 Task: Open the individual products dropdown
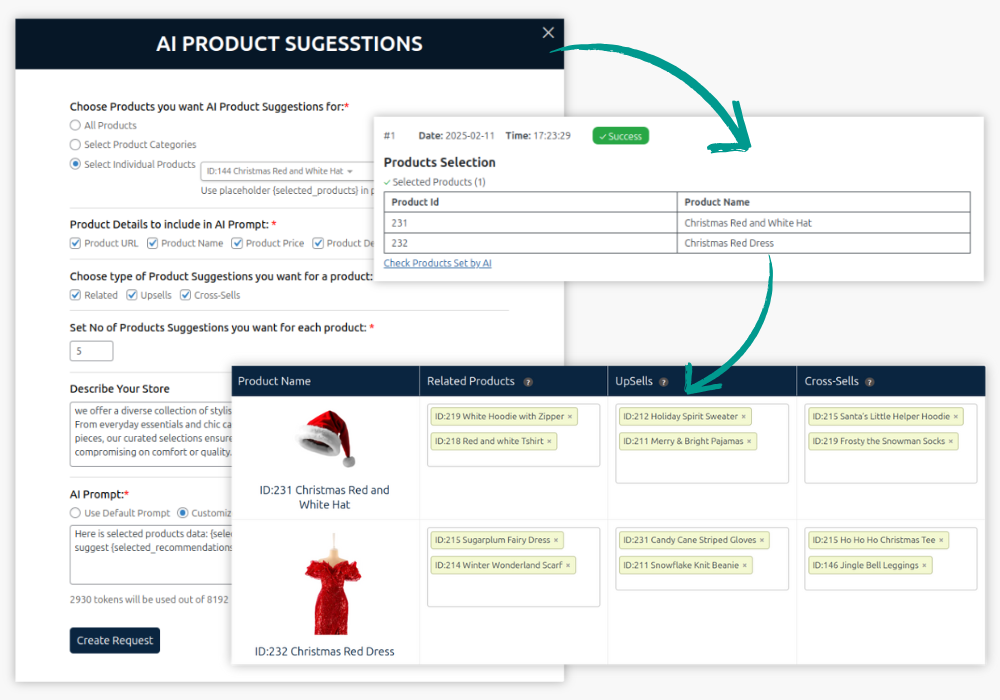280,171
